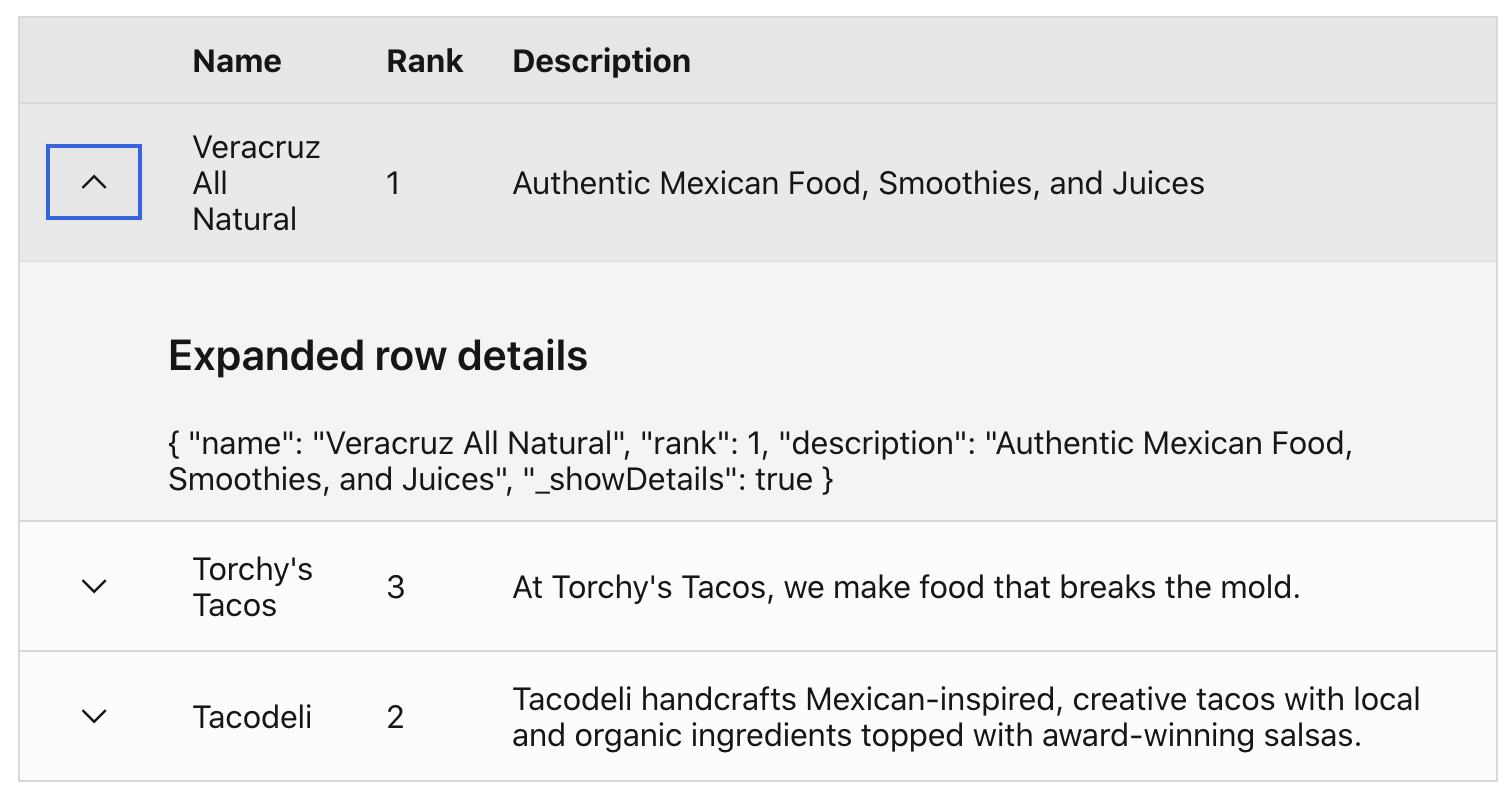Click the Rank column header

[424, 61]
